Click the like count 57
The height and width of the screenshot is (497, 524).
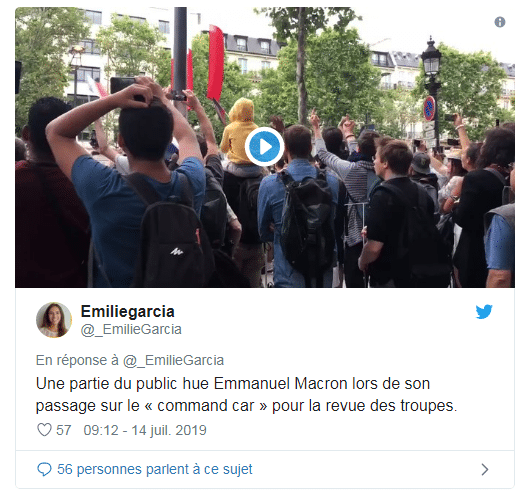pos(63,430)
